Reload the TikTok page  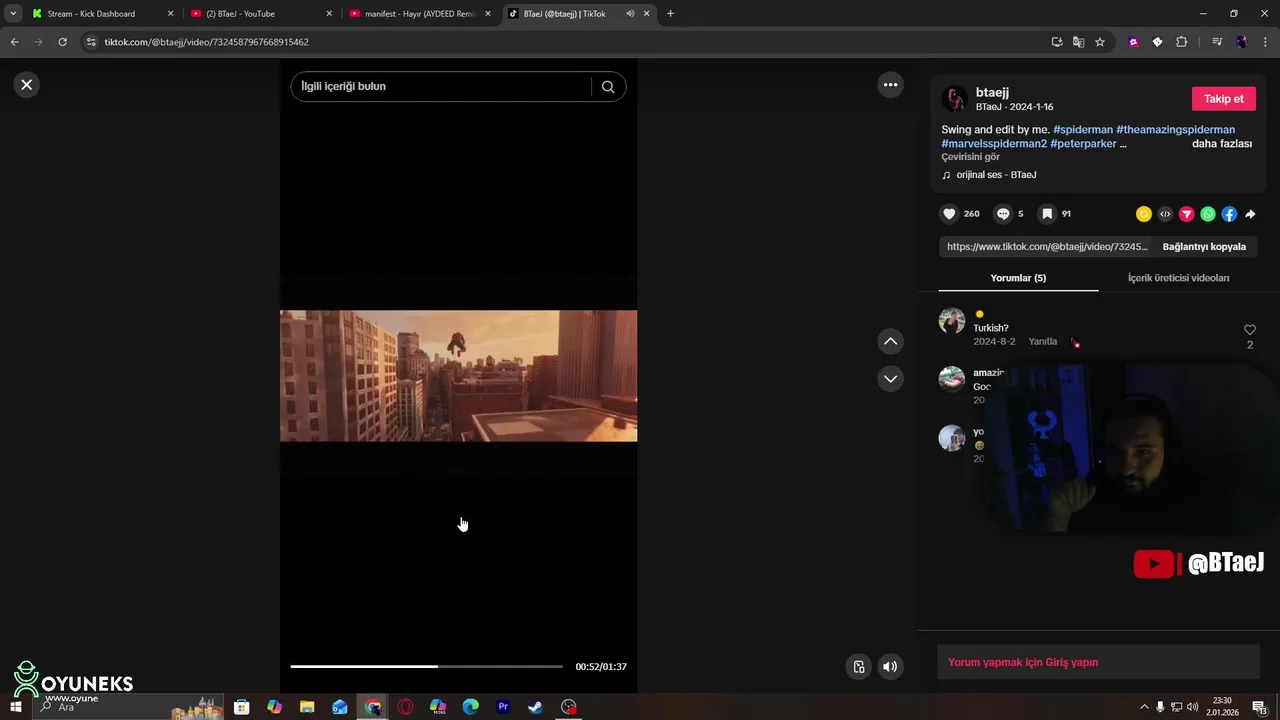pos(62,42)
